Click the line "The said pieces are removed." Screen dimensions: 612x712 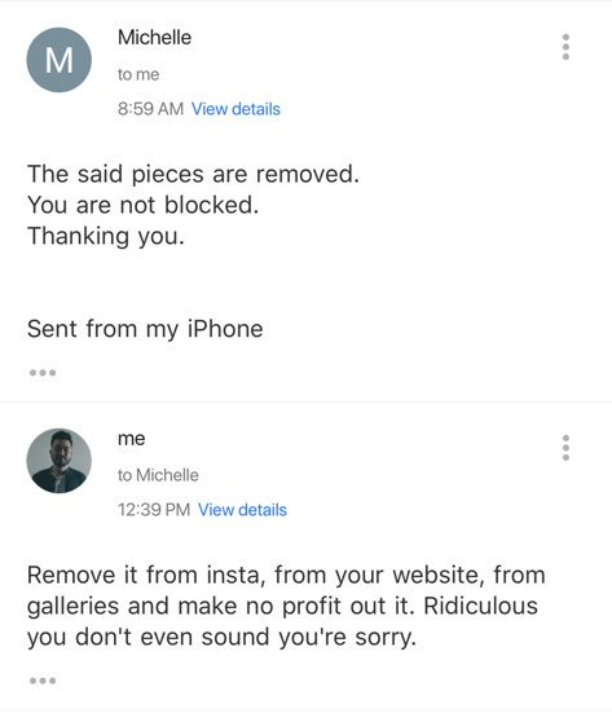(192, 174)
